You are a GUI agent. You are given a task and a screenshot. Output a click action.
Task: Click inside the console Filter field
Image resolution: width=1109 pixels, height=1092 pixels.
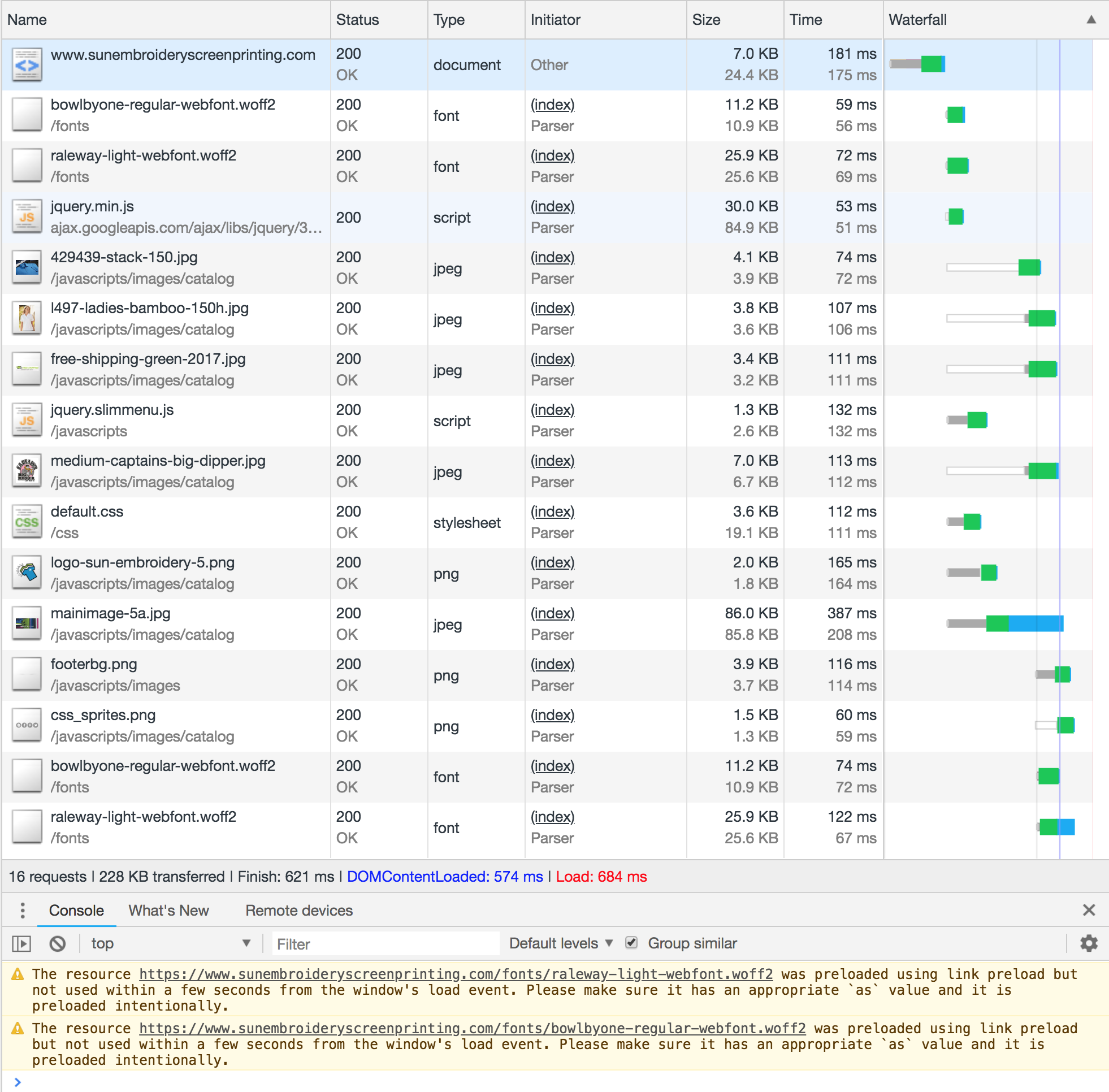pyautogui.click(x=384, y=943)
